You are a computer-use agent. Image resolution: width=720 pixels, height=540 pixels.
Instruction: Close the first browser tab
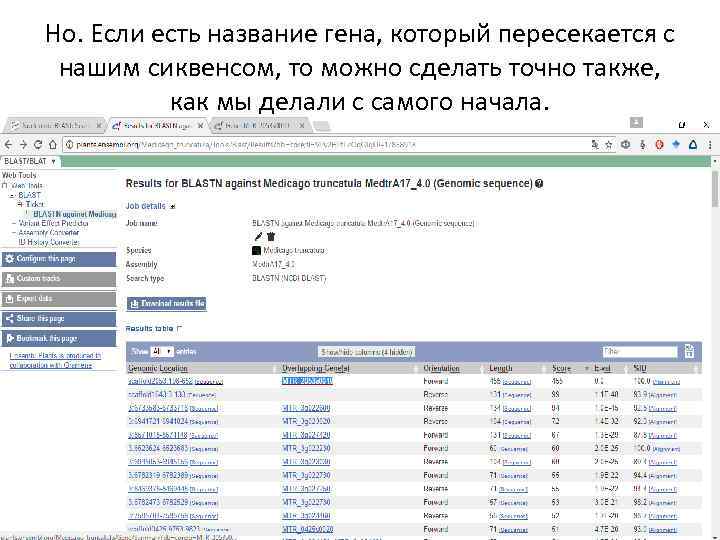tap(98, 125)
